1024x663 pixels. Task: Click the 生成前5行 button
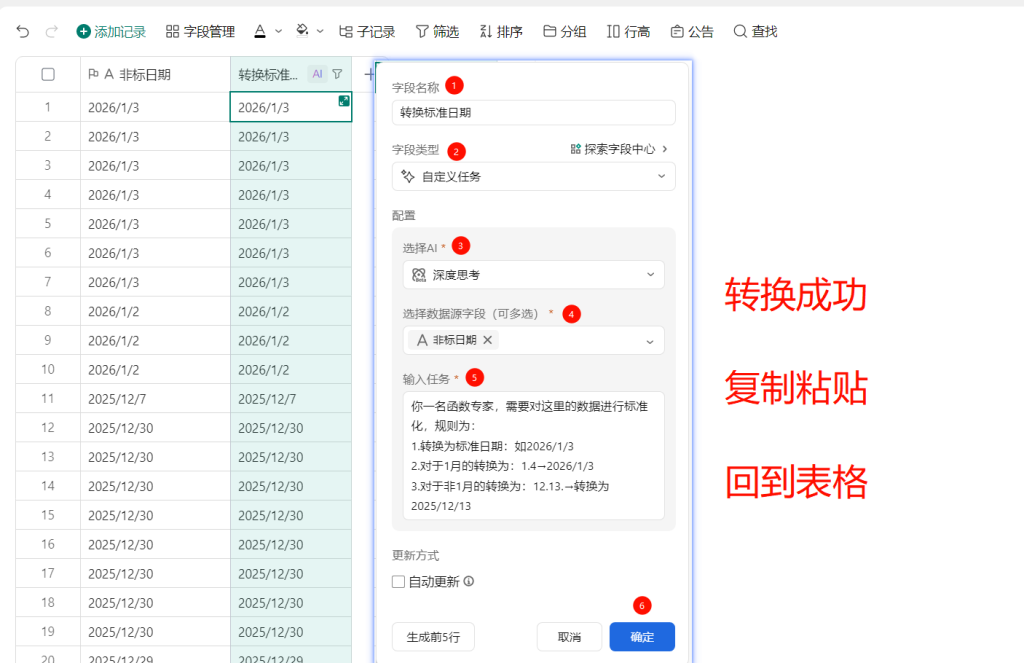click(x=433, y=637)
